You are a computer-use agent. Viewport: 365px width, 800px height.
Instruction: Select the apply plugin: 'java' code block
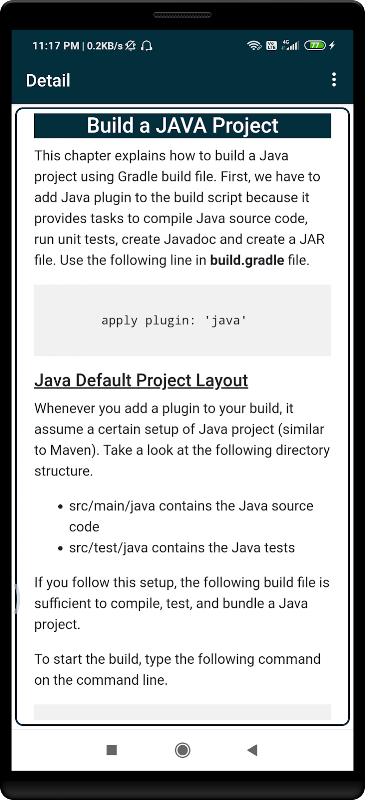click(182, 320)
